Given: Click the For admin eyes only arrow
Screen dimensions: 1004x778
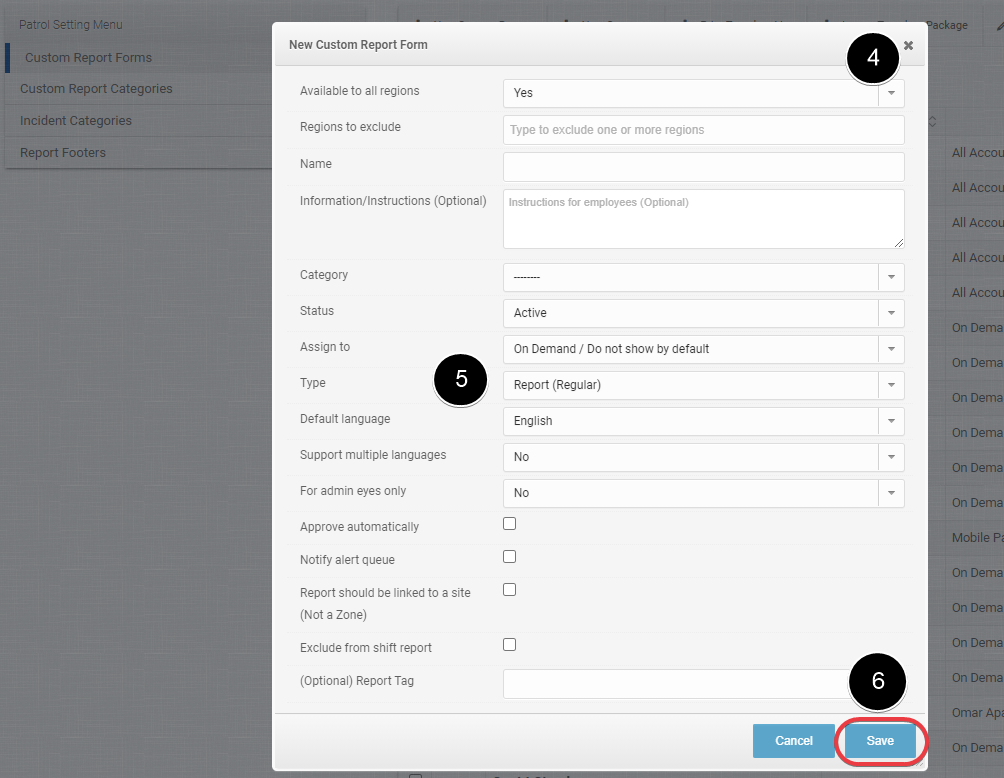Looking at the screenshot, I should (891, 492).
